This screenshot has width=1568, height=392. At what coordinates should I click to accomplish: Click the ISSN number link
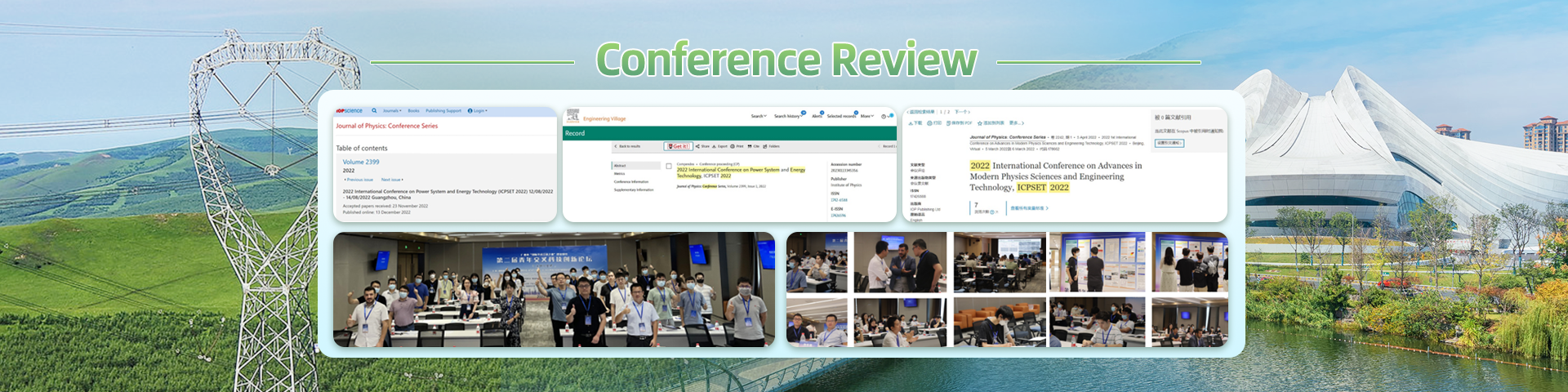point(840,200)
